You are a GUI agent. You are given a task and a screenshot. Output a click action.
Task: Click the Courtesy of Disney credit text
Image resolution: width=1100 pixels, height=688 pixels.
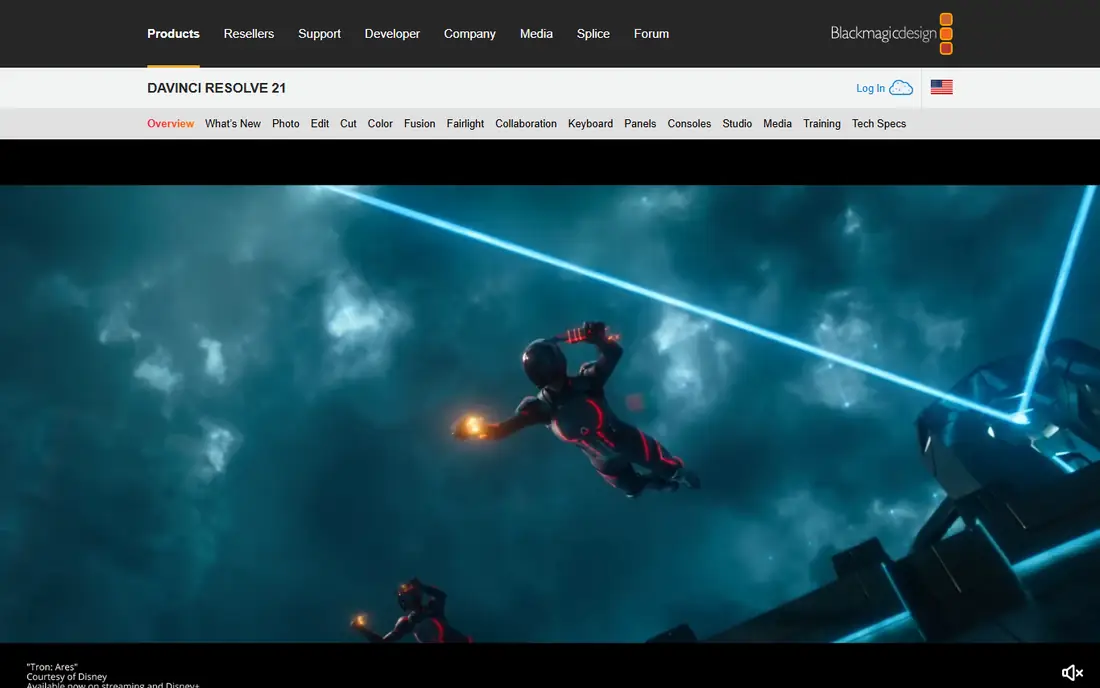point(67,677)
